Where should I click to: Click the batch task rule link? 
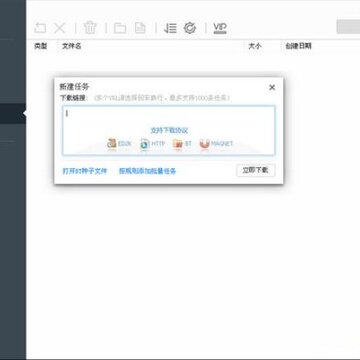[x=147, y=171]
